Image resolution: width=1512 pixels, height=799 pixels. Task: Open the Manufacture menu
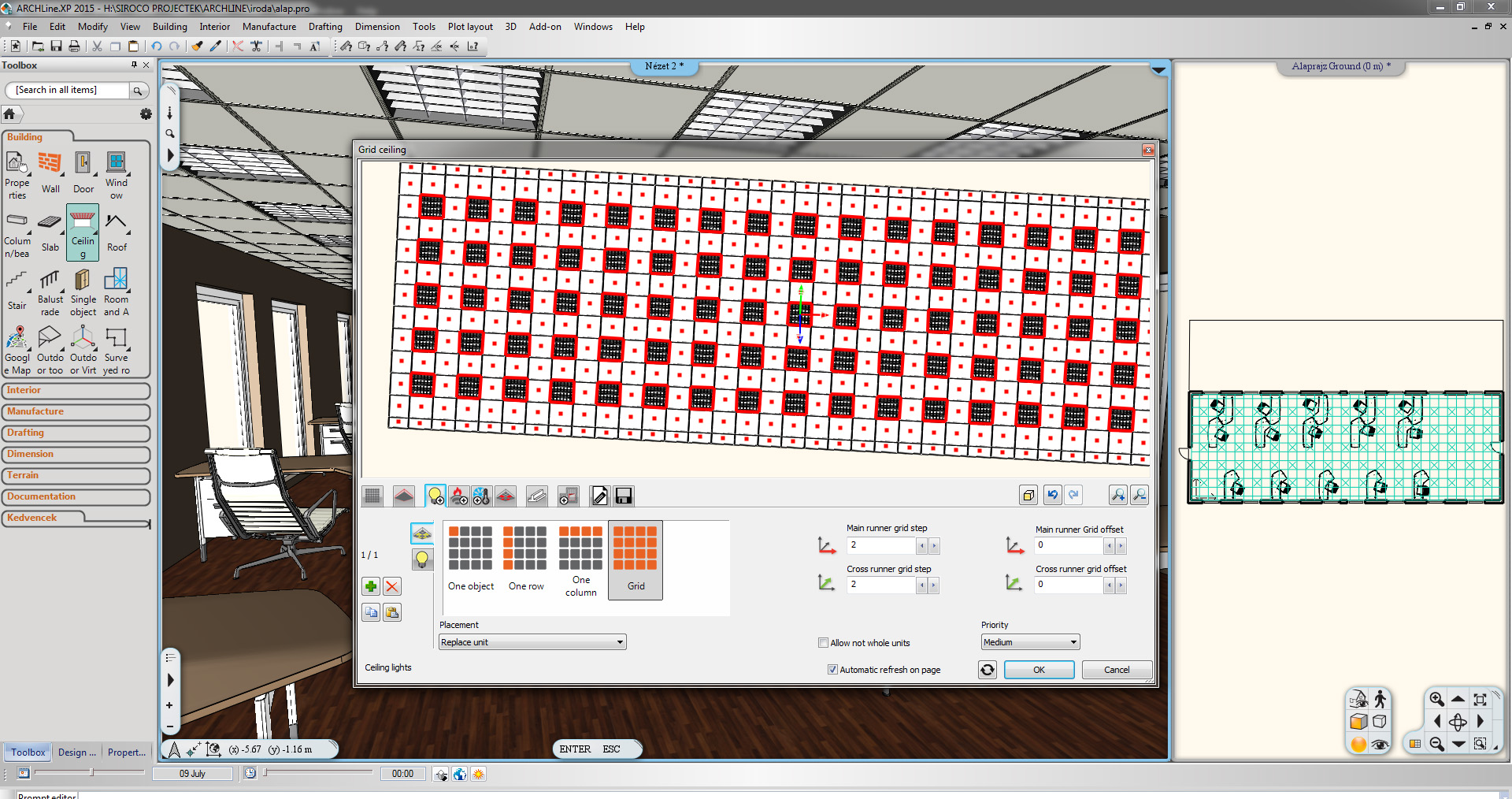[x=269, y=27]
